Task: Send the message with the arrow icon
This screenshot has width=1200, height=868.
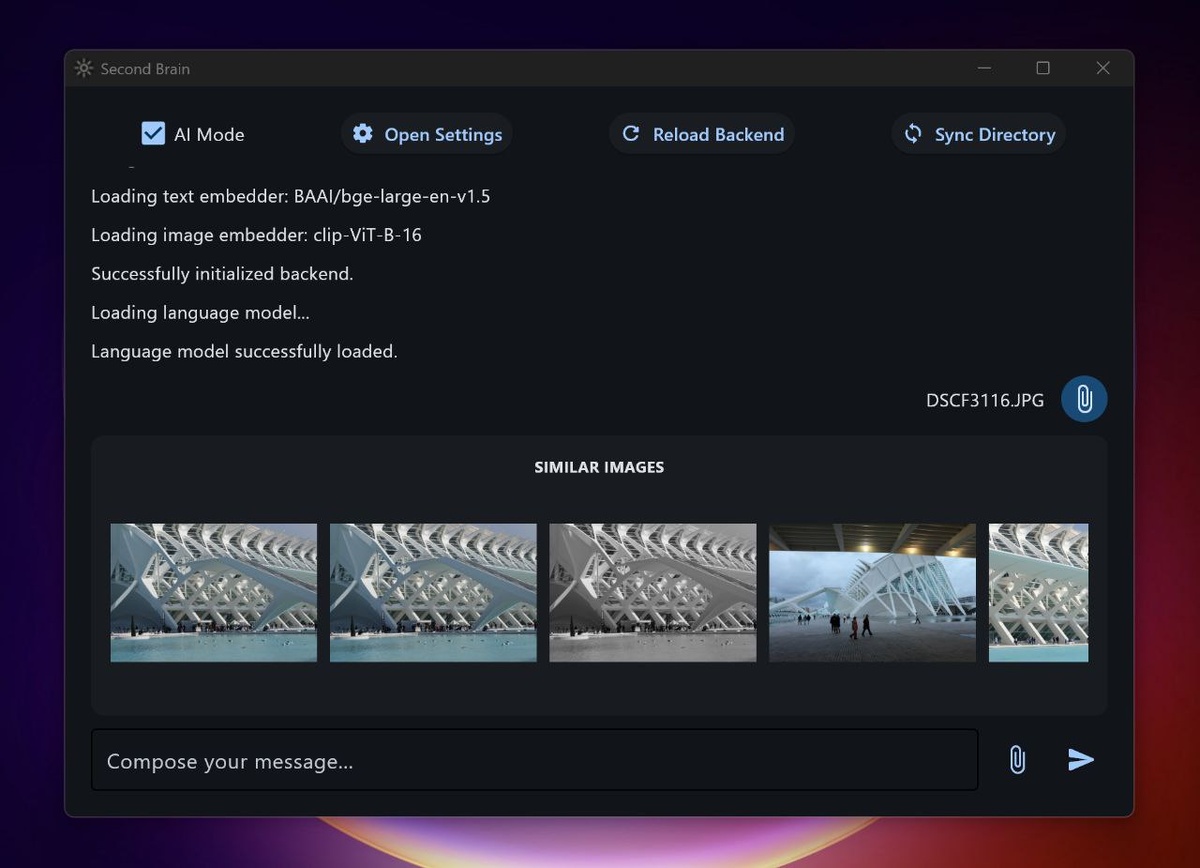Action: 1081,760
